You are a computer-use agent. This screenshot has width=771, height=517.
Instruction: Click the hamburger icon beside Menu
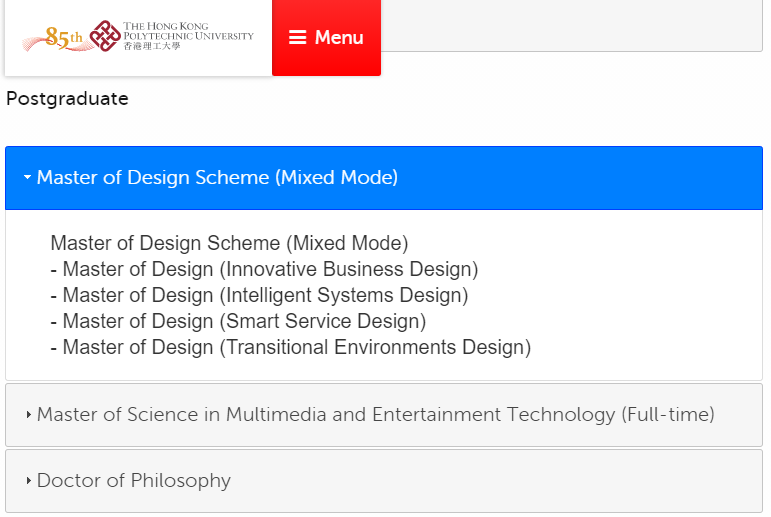point(297,38)
